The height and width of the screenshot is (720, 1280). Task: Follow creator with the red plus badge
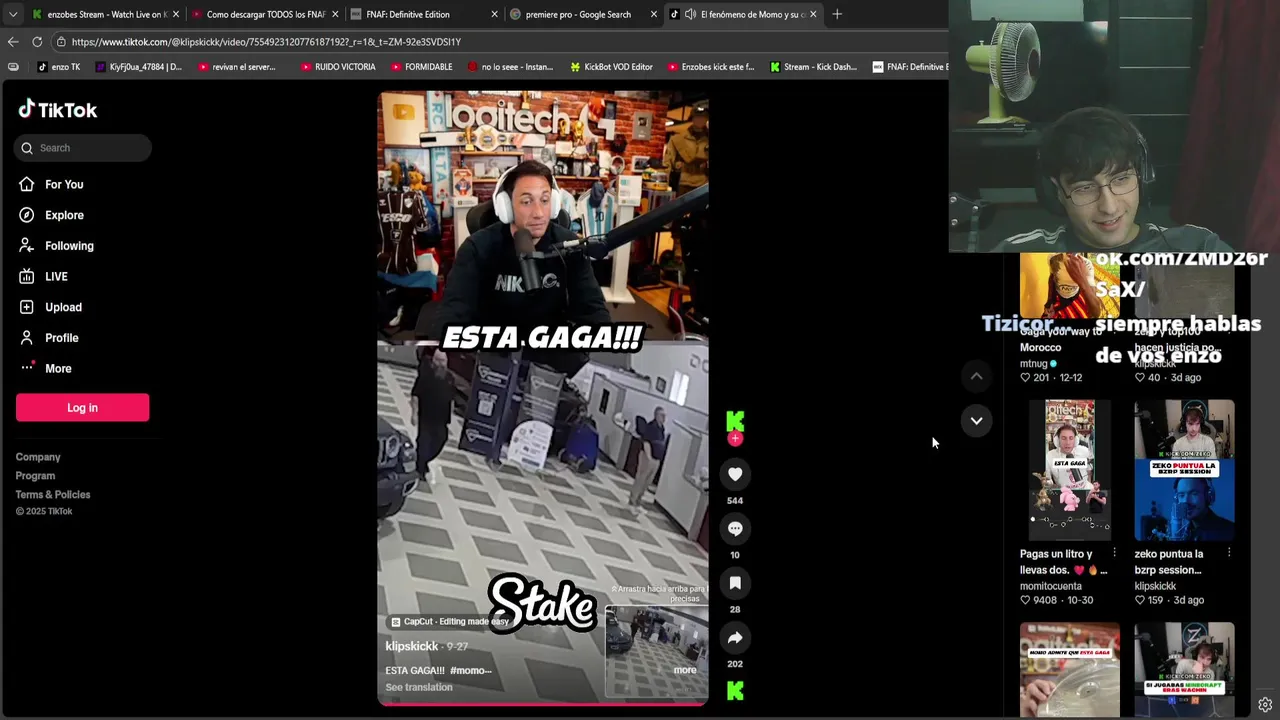(735, 439)
